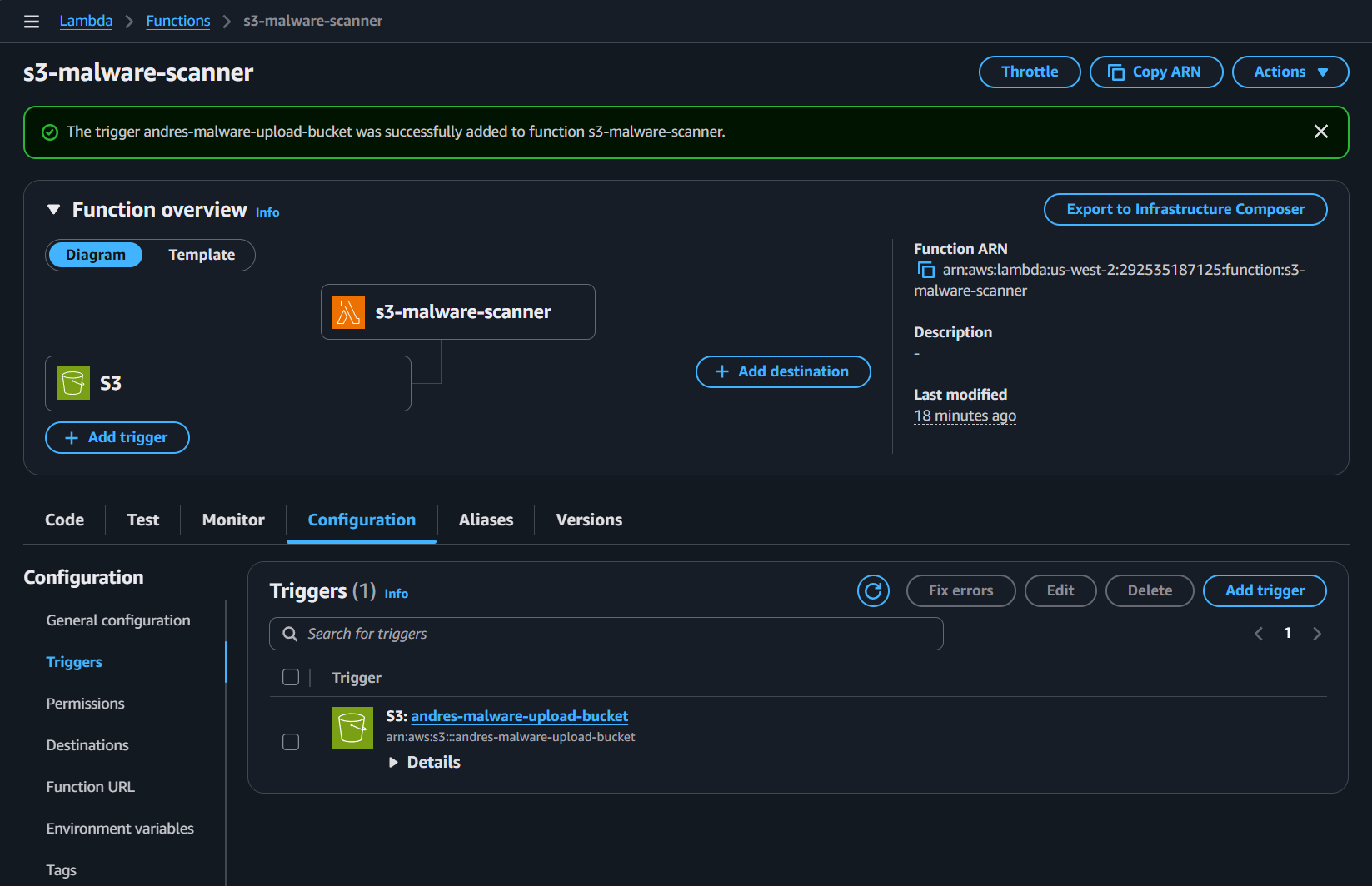Open the Functions breadcrumb link
This screenshot has width=1372, height=886.
(178, 21)
